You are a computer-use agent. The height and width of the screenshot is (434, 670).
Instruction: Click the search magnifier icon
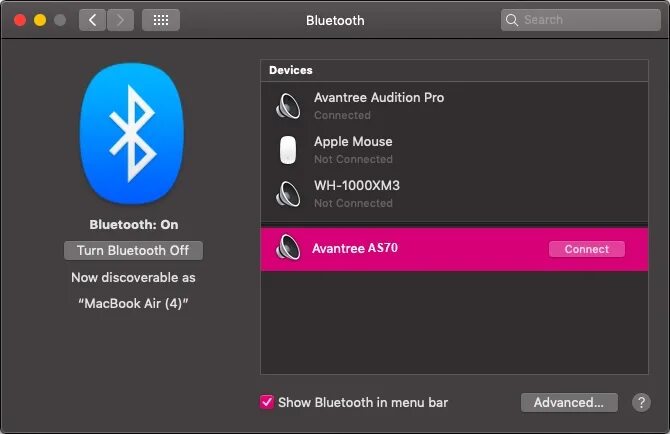click(511, 20)
